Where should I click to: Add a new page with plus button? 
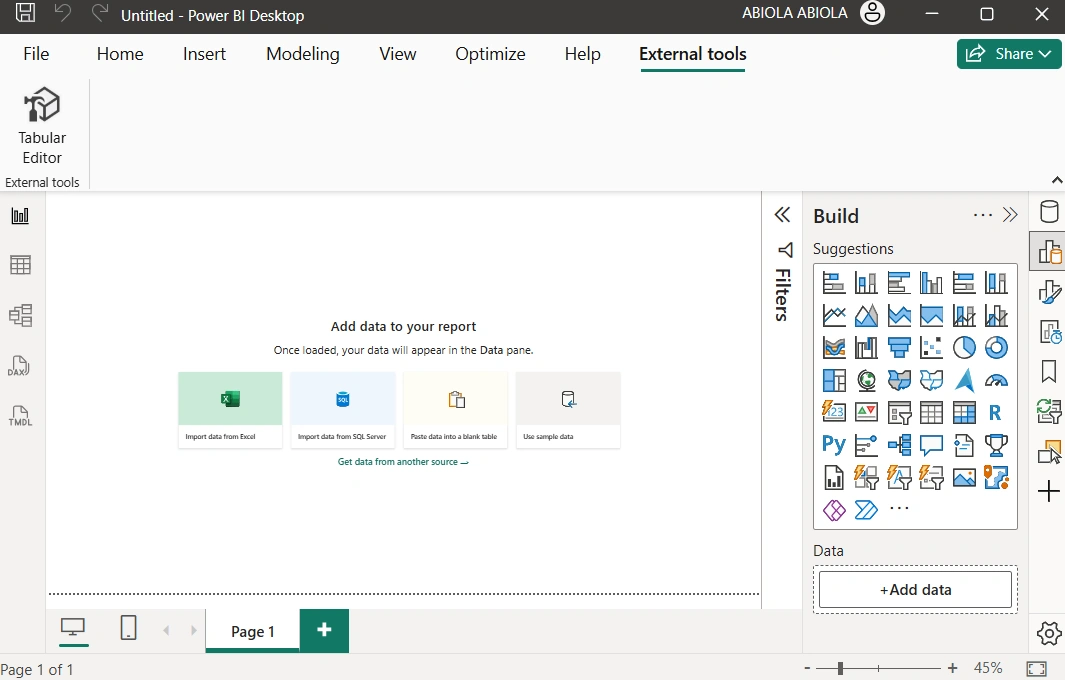(x=324, y=630)
